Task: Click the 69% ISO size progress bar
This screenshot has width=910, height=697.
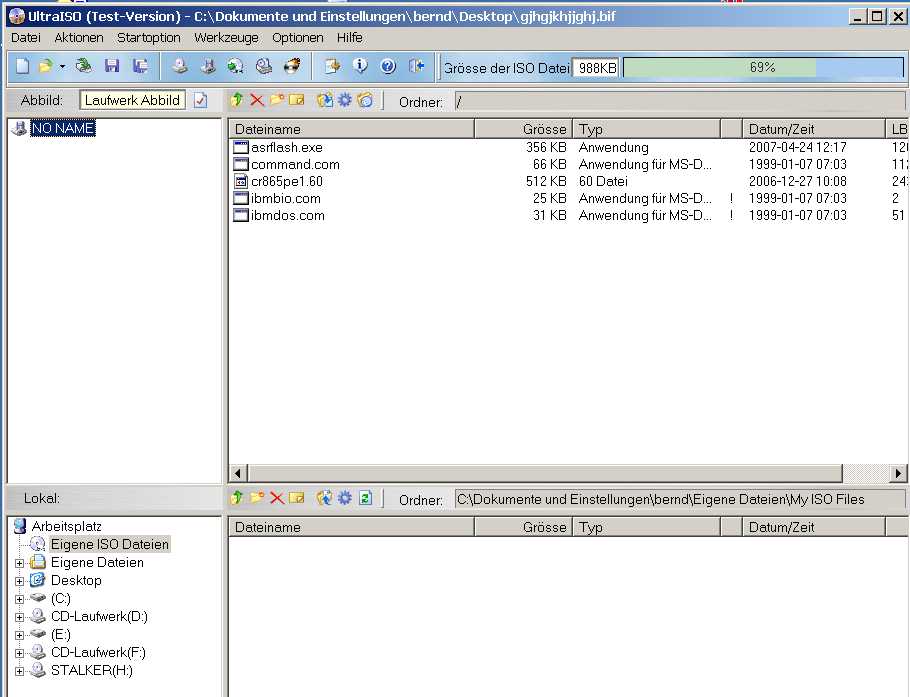Action: click(x=763, y=67)
